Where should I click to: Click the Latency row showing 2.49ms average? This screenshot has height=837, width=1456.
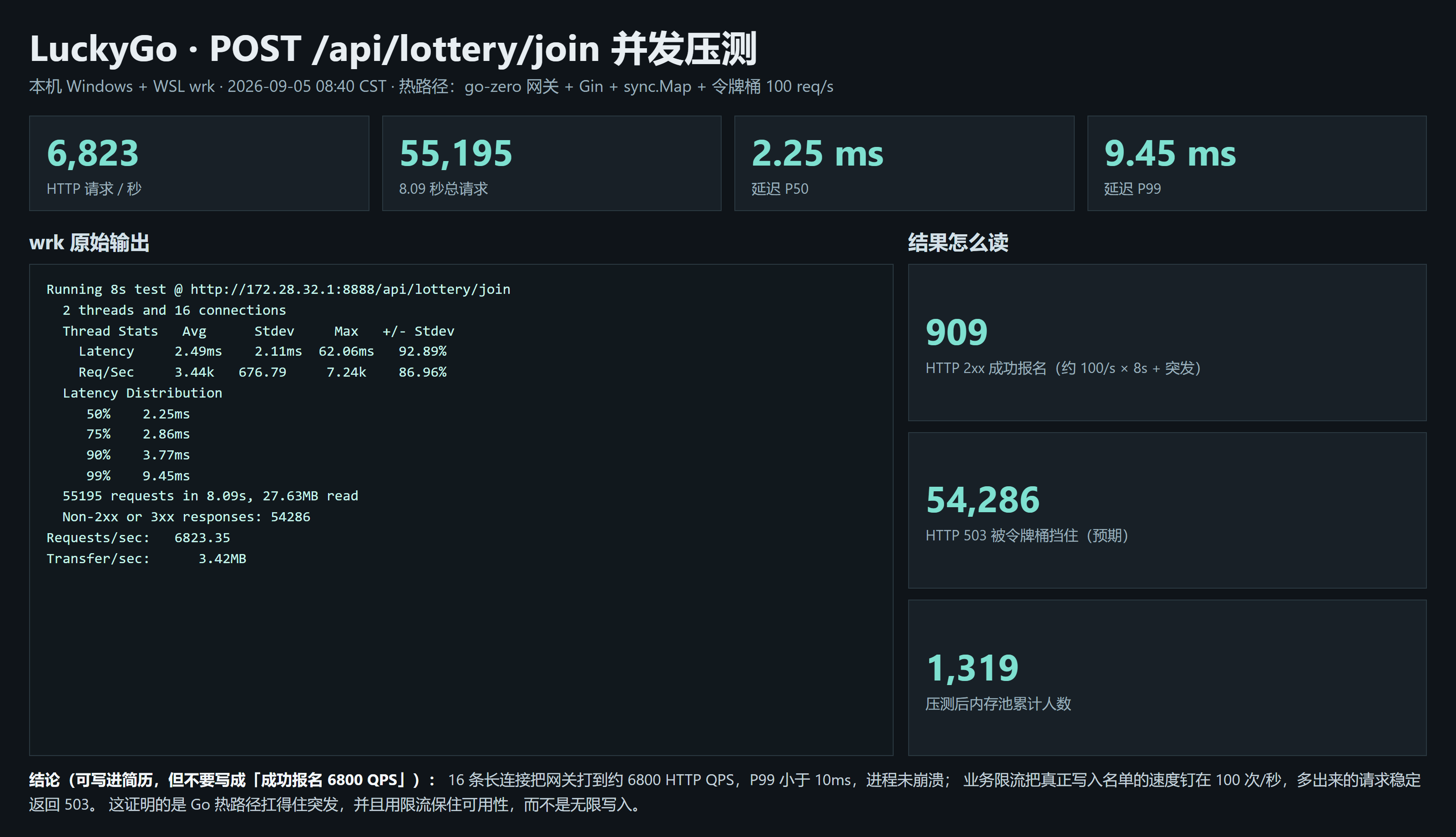tap(262, 351)
